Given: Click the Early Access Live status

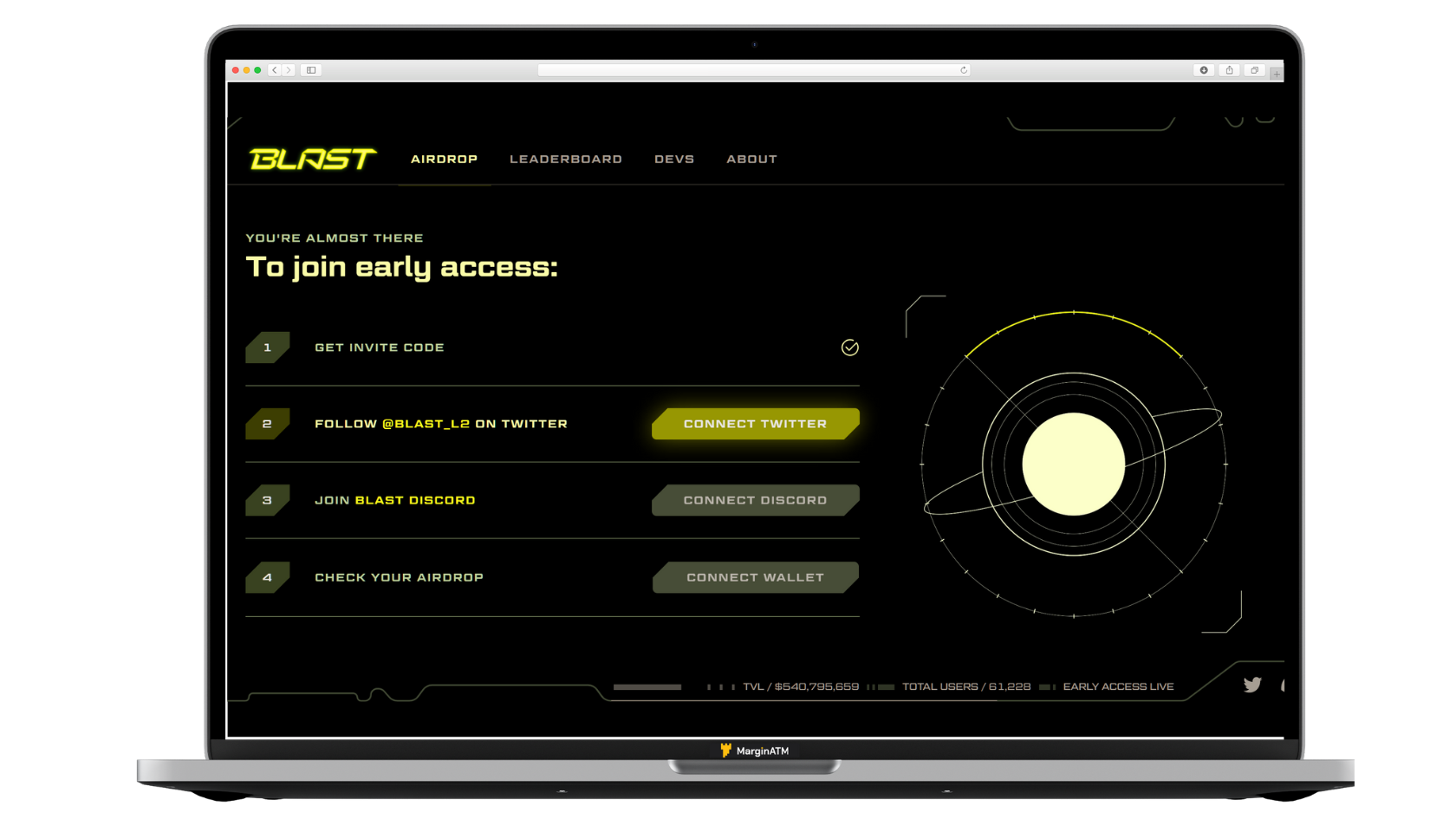Looking at the screenshot, I should click(x=1118, y=686).
